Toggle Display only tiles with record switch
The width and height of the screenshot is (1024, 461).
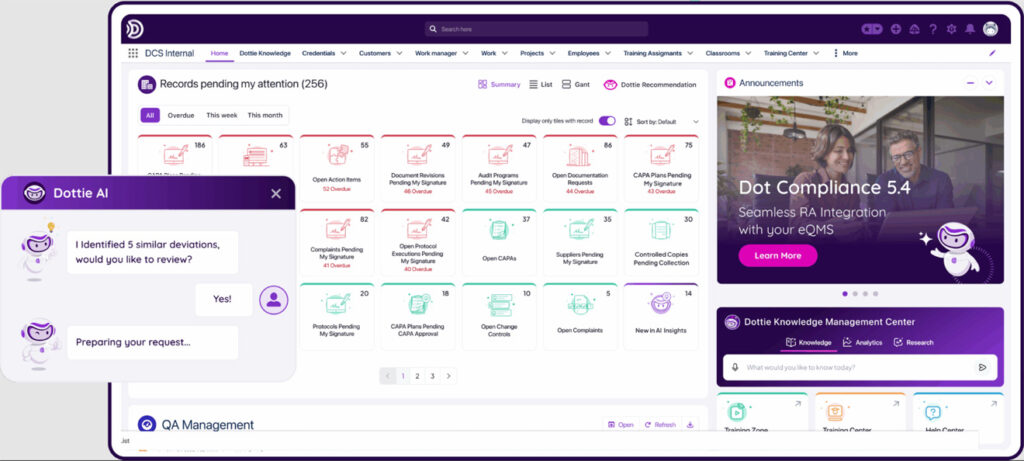[x=607, y=121]
